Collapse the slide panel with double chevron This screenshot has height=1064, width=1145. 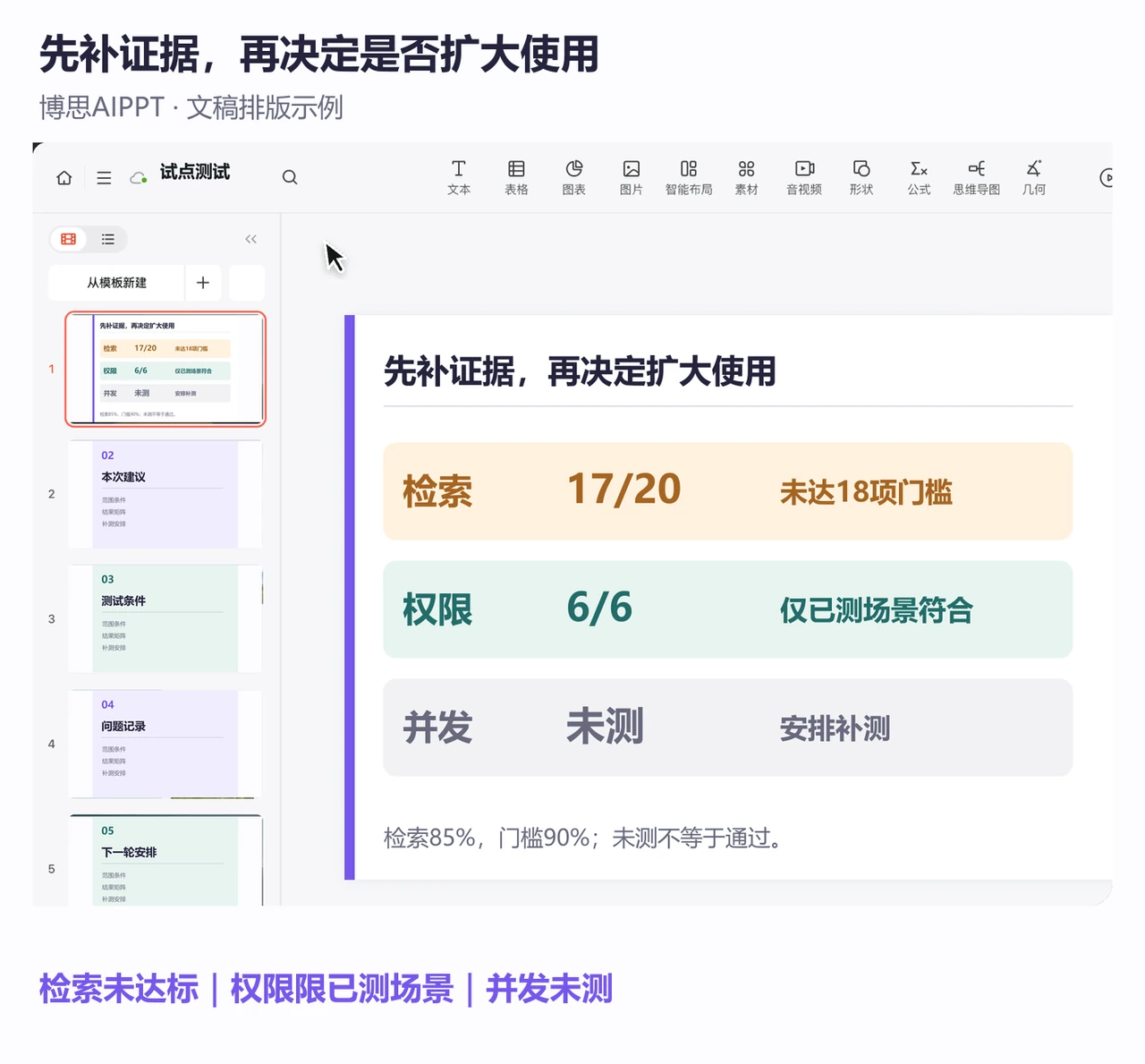click(x=250, y=239)
